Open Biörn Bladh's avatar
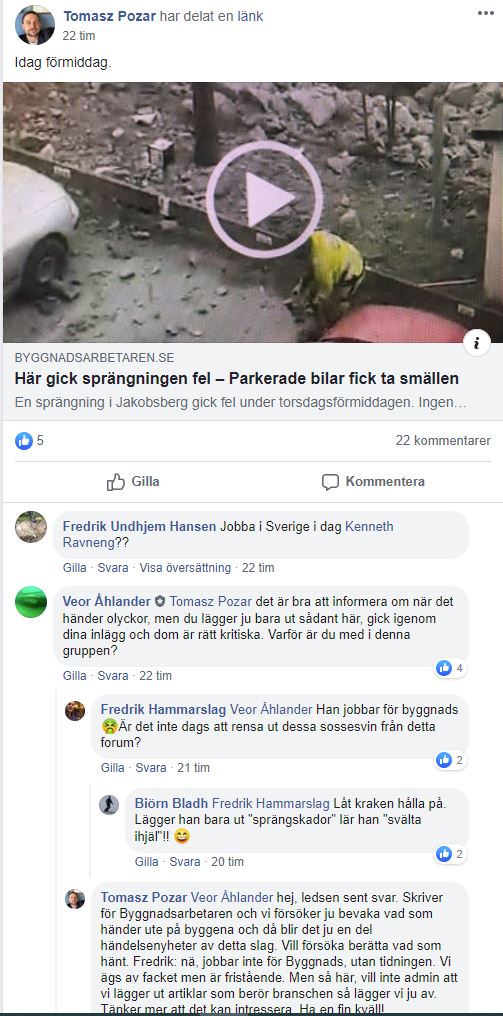Viewport: 503px width, 1016px height. [x=109, y=805]
